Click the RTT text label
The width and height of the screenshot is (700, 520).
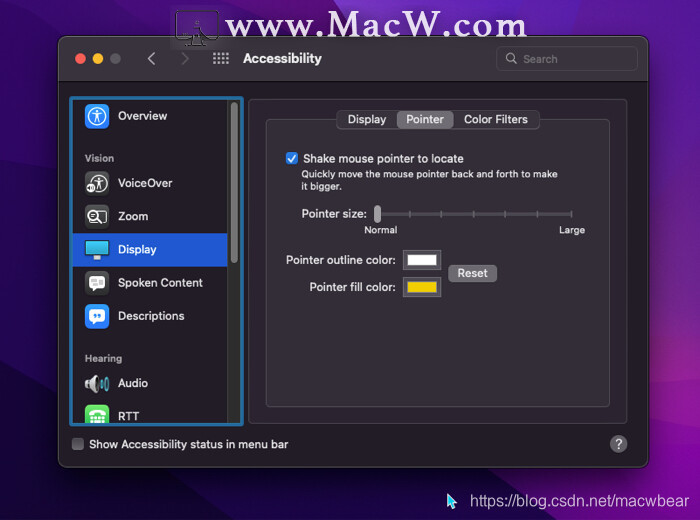click(129, 416)
